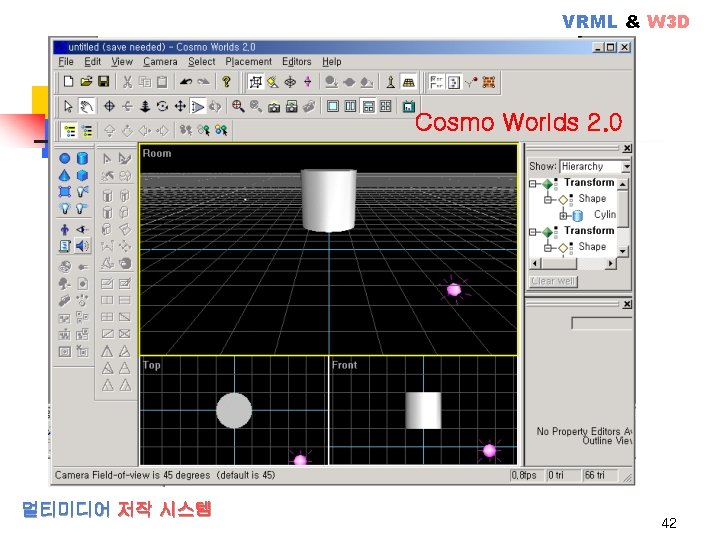720x540 pixels.
Task: Click the blue person avatar icon
Action: pyautogui.click(x=65, y=229)
